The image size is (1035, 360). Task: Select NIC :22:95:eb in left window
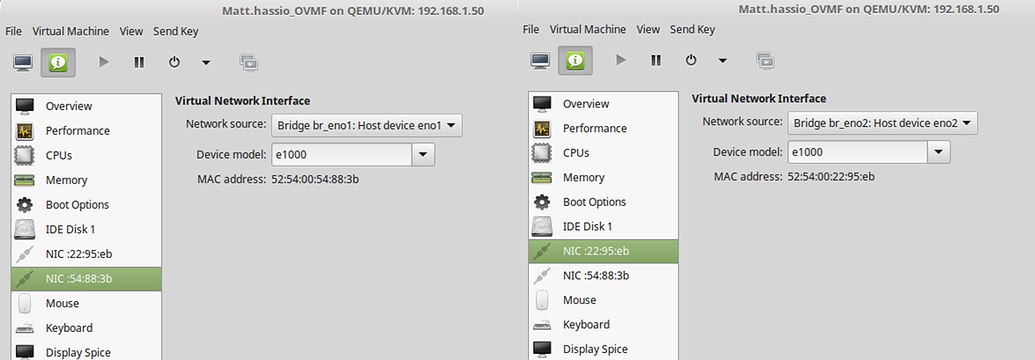pyautogui.click(x=86, y=254)
